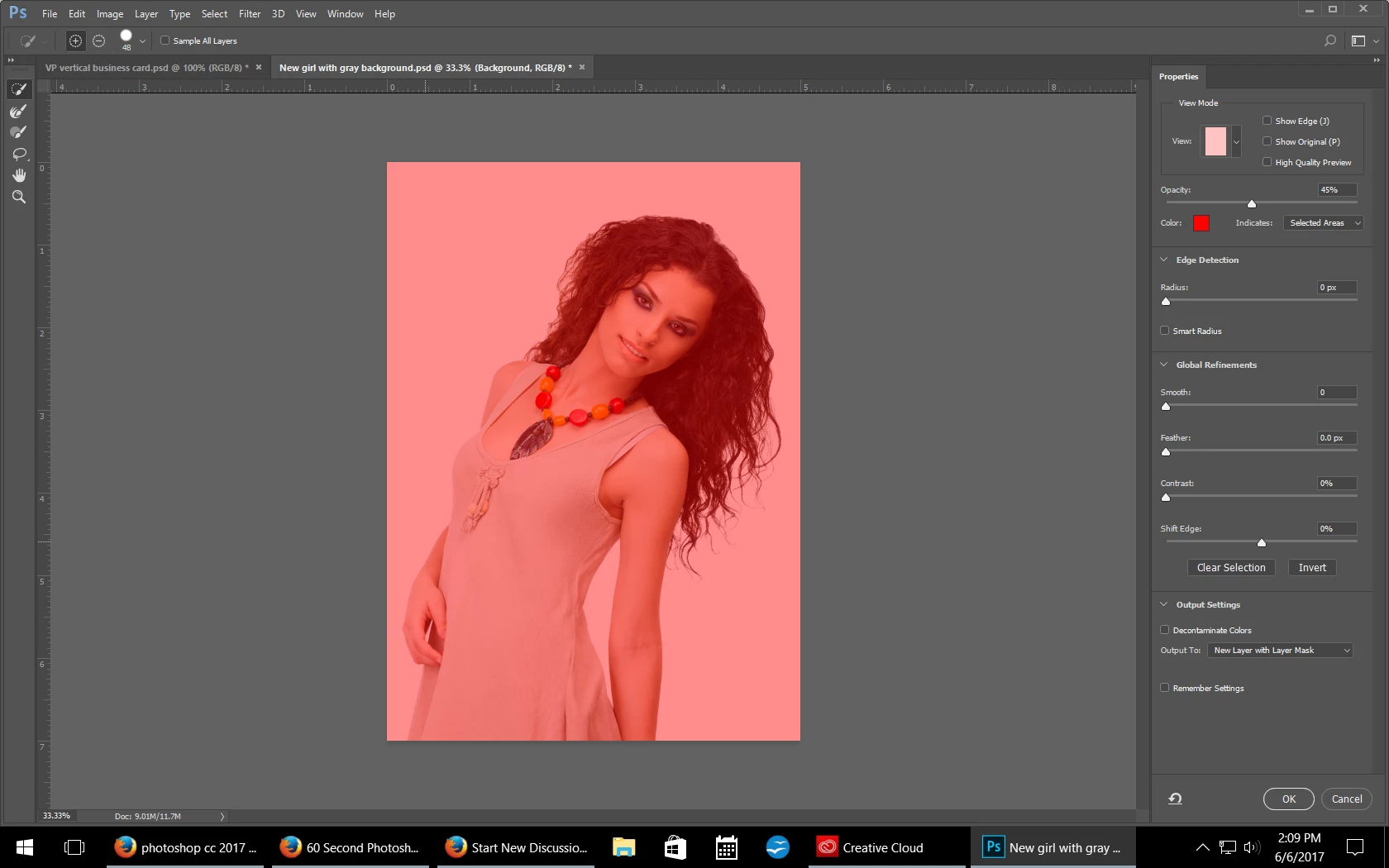Open the Image menu

pyautogui.click(x=110, y=14)
